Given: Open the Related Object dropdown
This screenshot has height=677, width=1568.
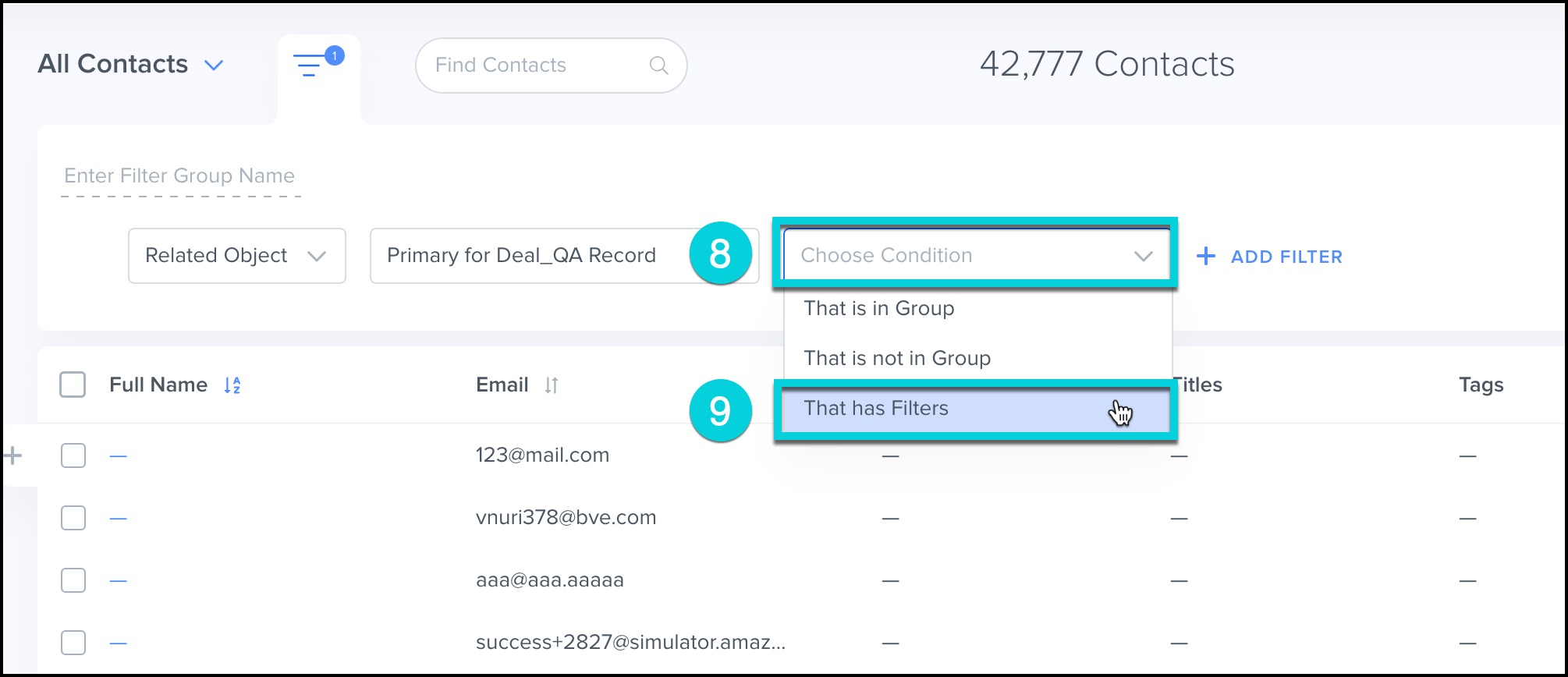Looking at the screenshot, I should (x=236, y=256).
